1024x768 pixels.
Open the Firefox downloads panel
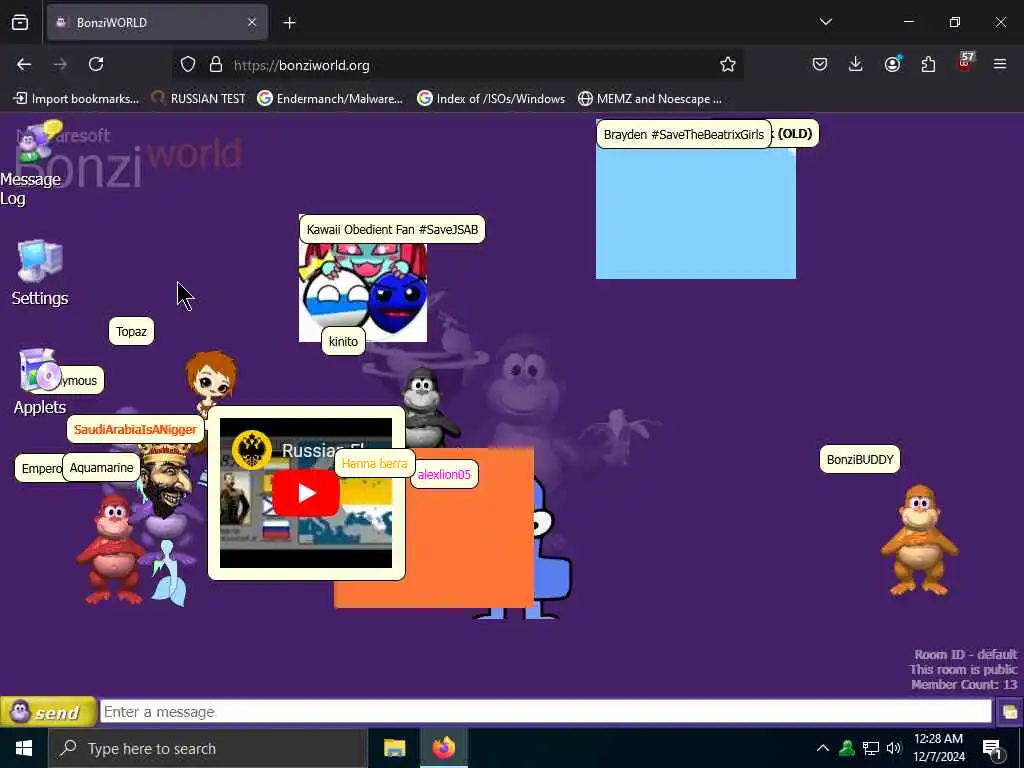(856, 64)
